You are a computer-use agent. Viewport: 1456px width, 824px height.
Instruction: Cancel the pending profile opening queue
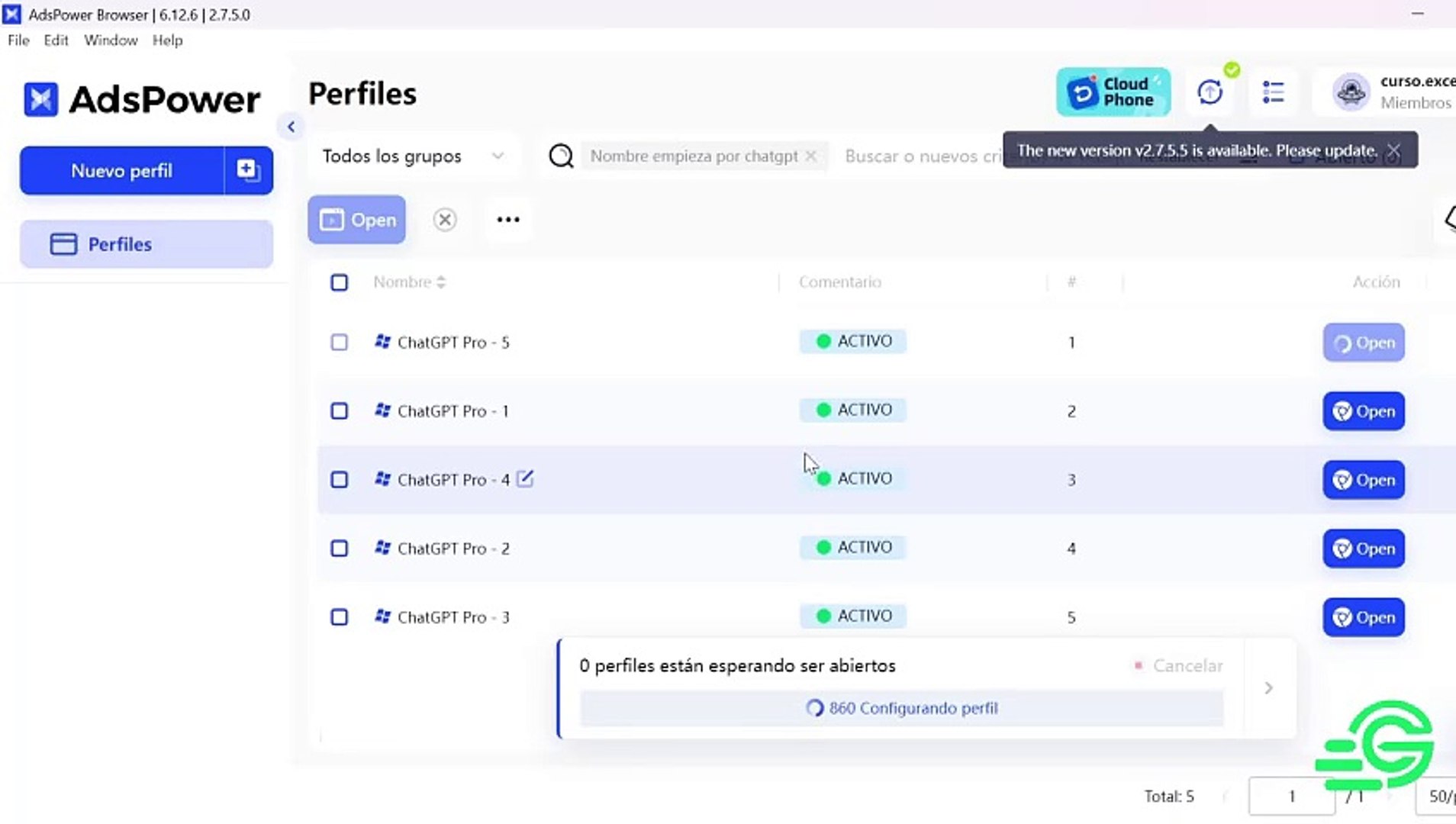point(1178,666)
